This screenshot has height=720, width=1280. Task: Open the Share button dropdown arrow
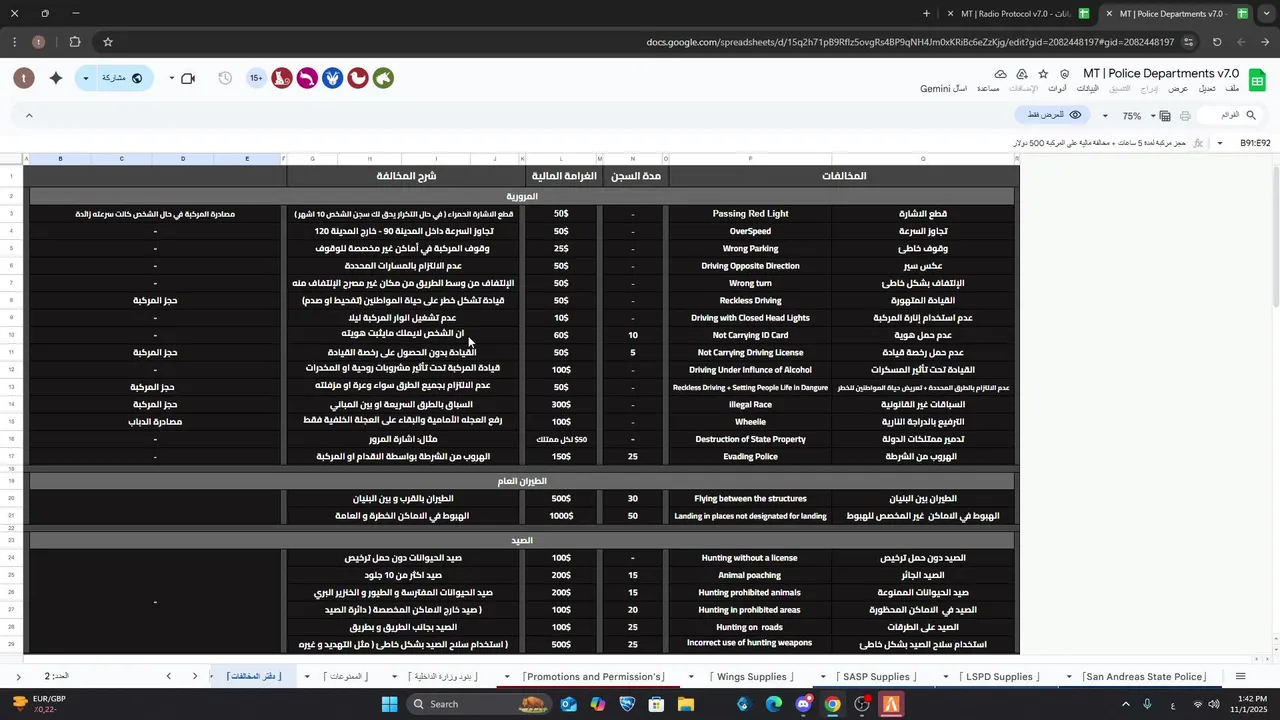pos(86,78)
